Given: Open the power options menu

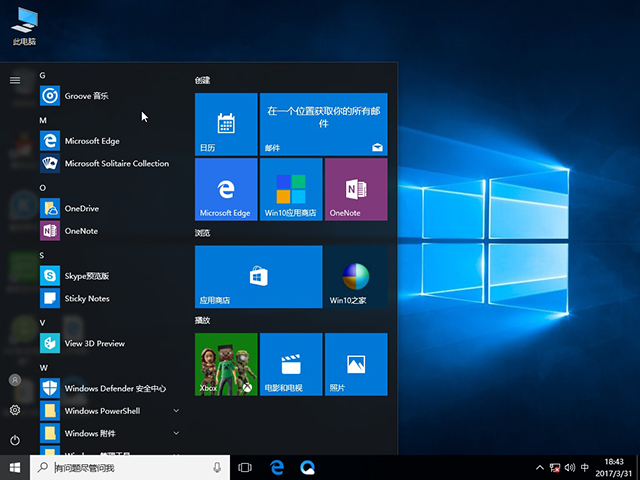Looking at the screenshot, I should point(15,440).
